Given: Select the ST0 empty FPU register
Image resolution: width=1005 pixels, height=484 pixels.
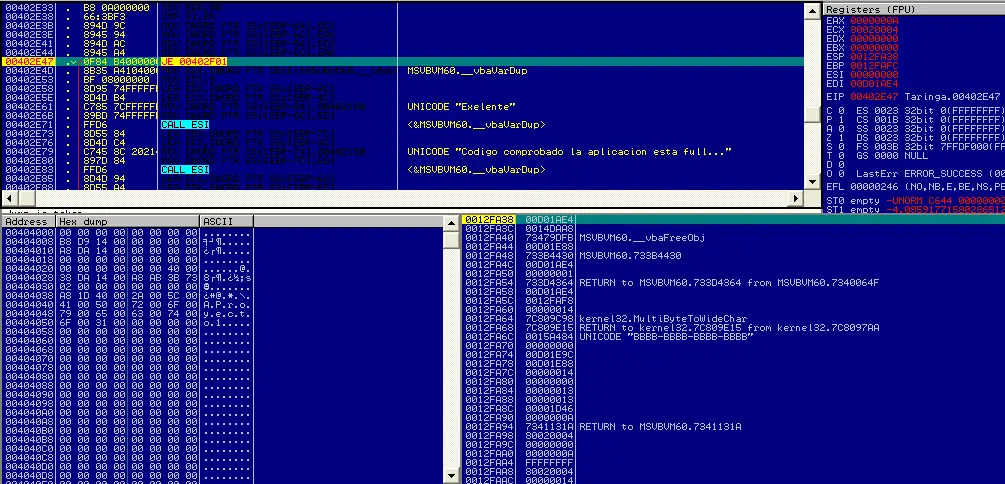Looking at the screenshot, I should pyautogui.click(x=915, y=201).
